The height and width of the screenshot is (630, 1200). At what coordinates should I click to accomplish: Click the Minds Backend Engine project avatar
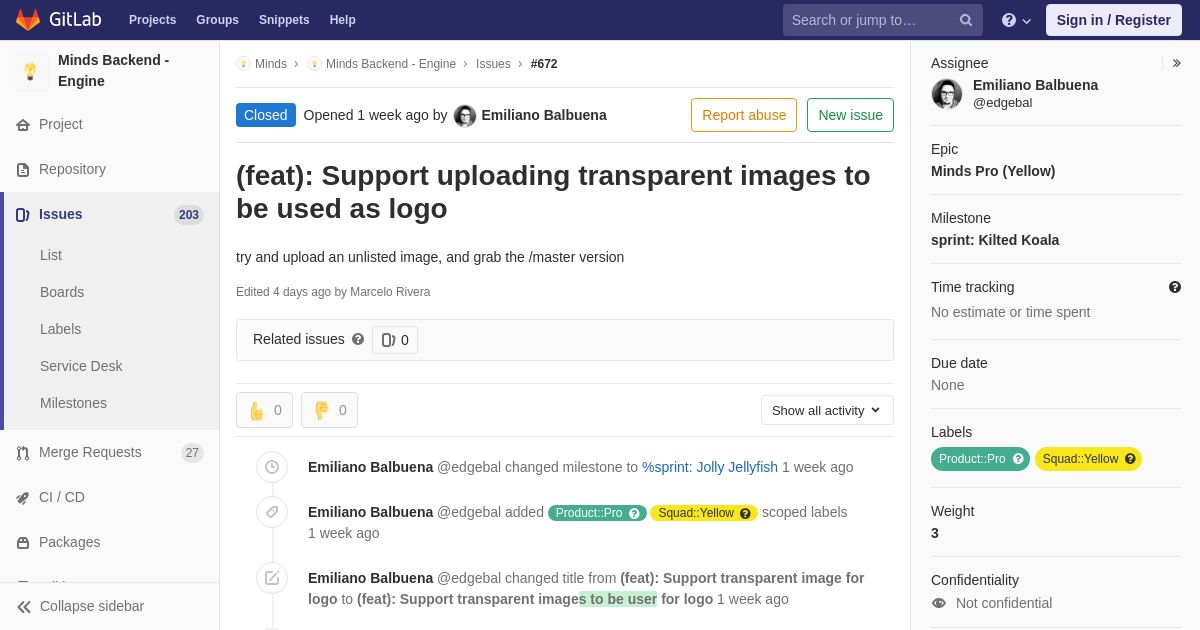click(30, 71)
